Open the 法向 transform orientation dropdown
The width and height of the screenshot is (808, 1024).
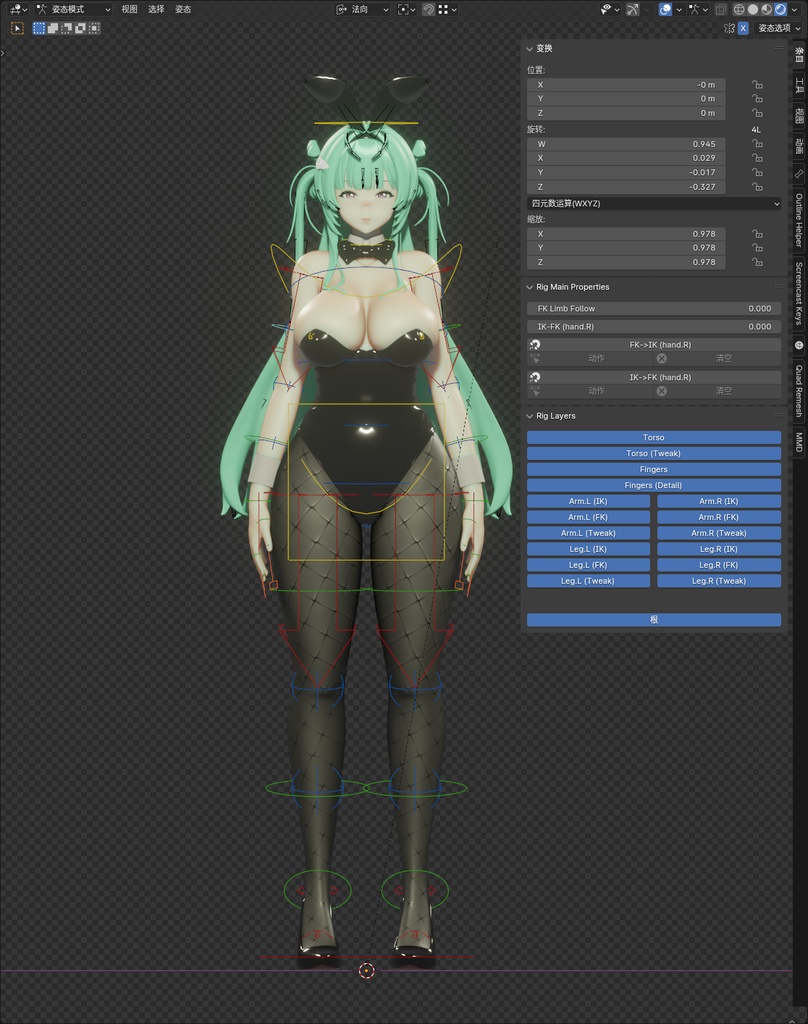tap(362, 9)
